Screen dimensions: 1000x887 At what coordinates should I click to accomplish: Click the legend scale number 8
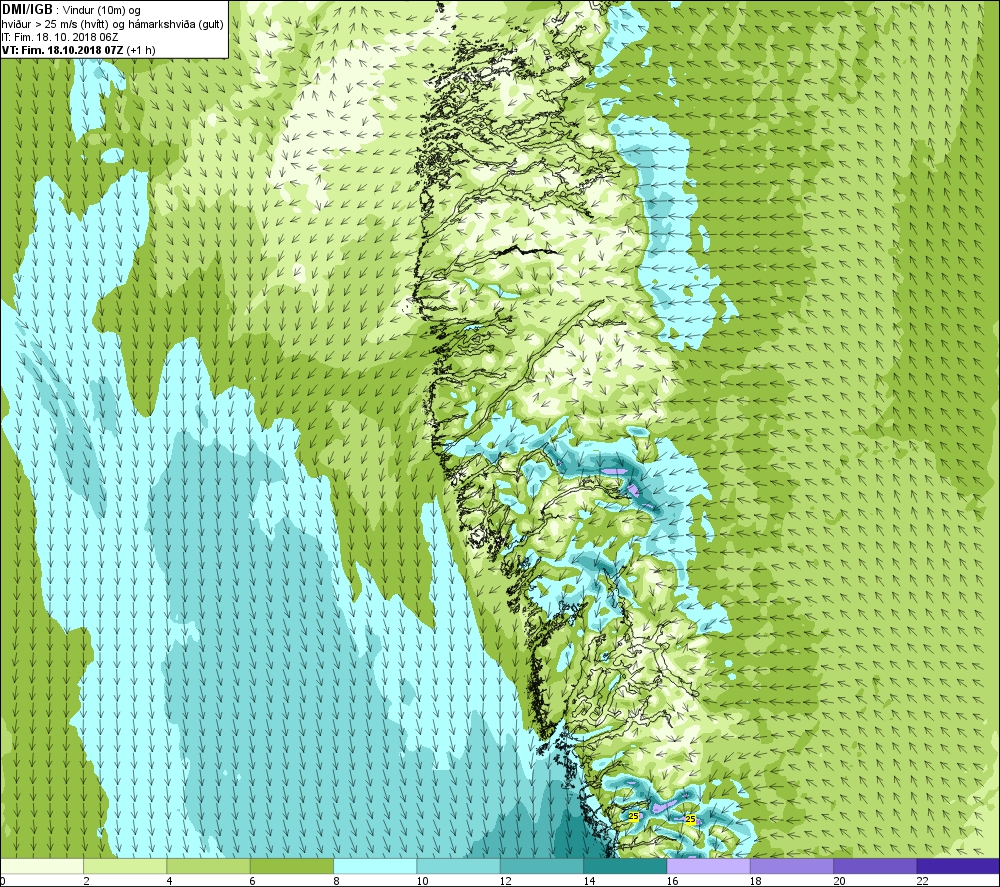click(x=336, y=881)
